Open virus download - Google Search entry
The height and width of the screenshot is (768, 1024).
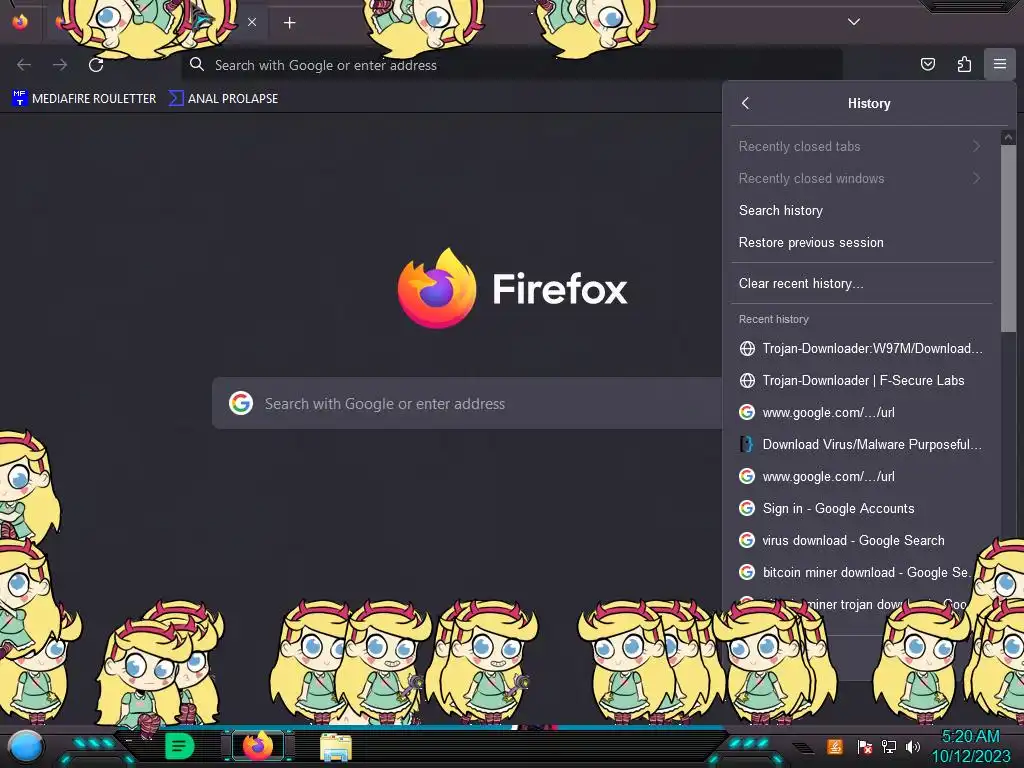click(x=861, y=540)
